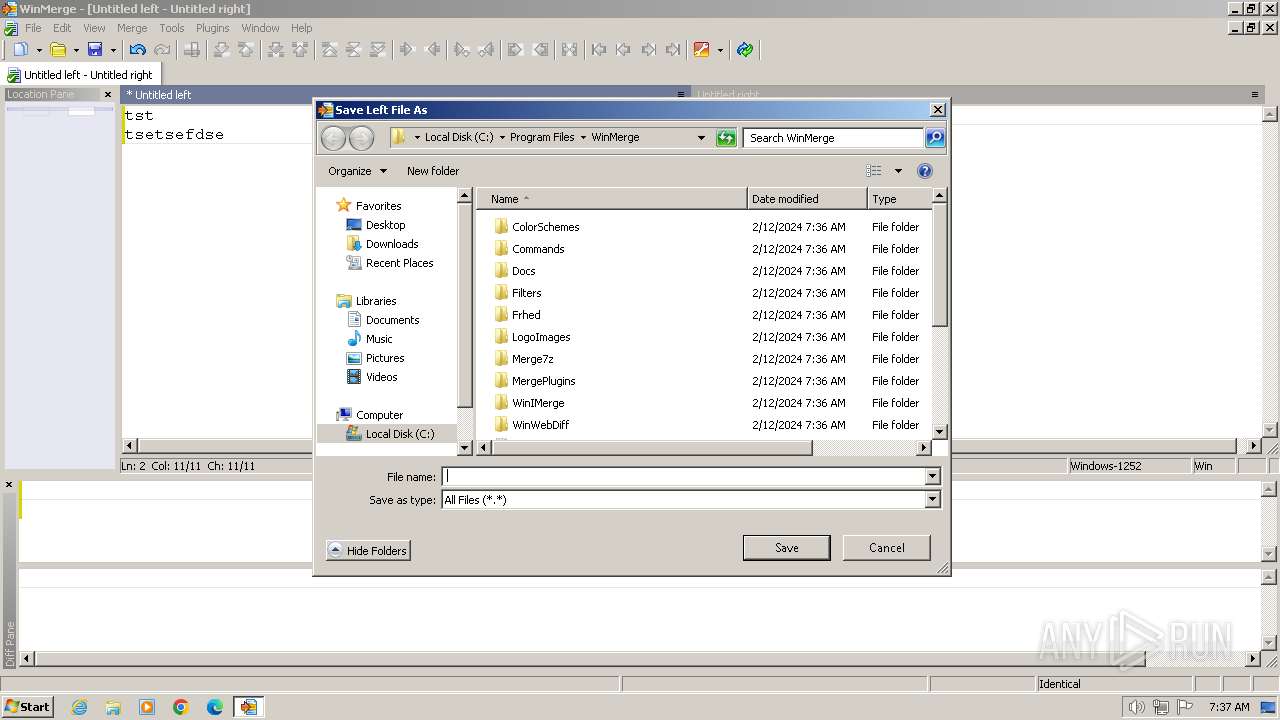Click the Hide Folders button

[368, 550]
